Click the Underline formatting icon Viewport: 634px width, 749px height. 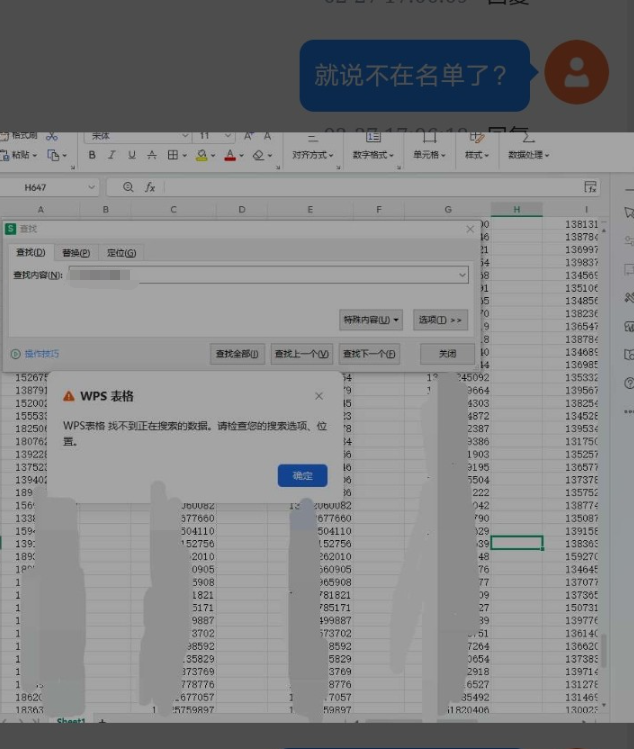click(130, 156)
